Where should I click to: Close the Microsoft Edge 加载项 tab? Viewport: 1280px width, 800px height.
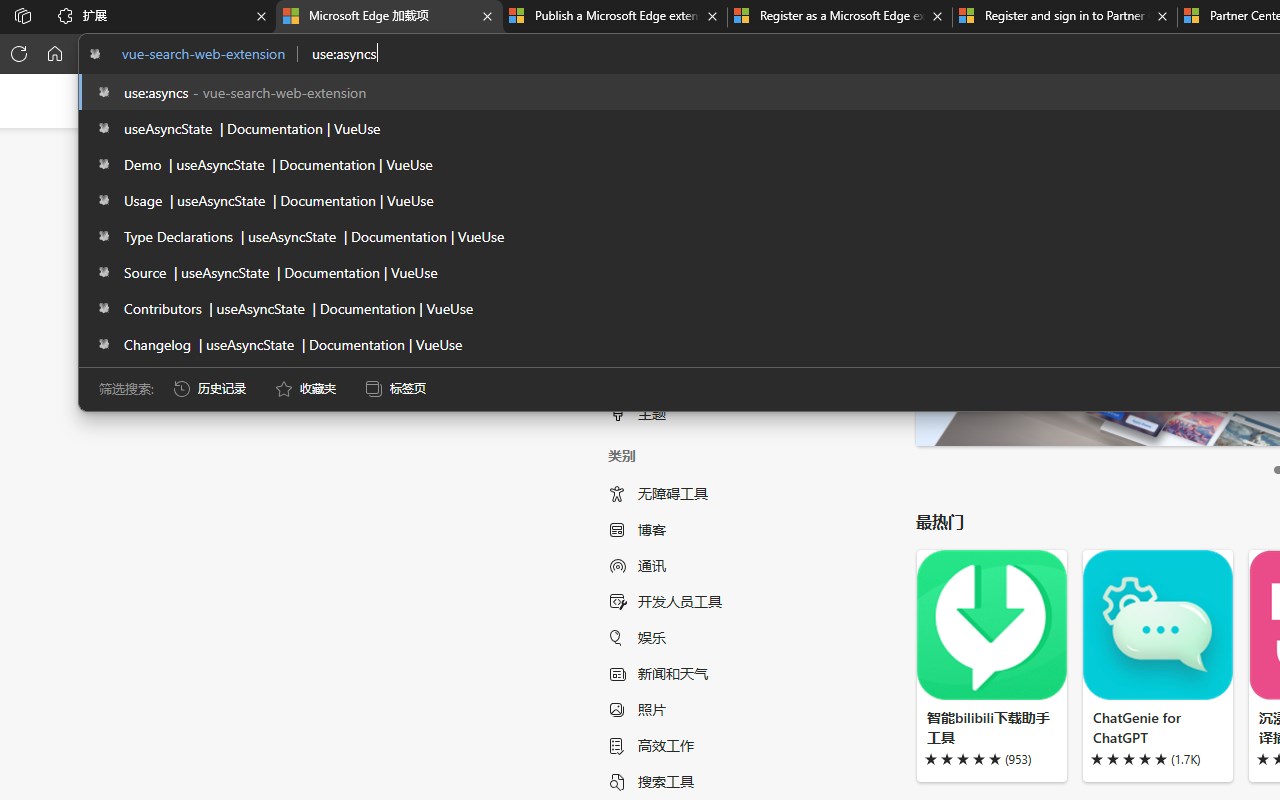pyautogui.click(x=487, y=16)
